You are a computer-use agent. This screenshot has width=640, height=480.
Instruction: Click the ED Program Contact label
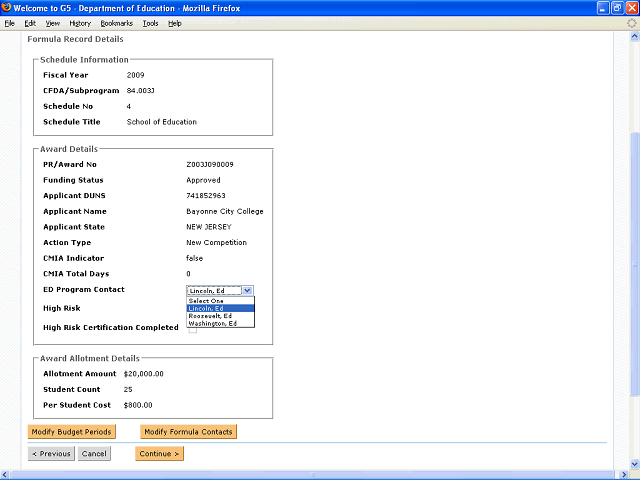[x=84, y=289]
